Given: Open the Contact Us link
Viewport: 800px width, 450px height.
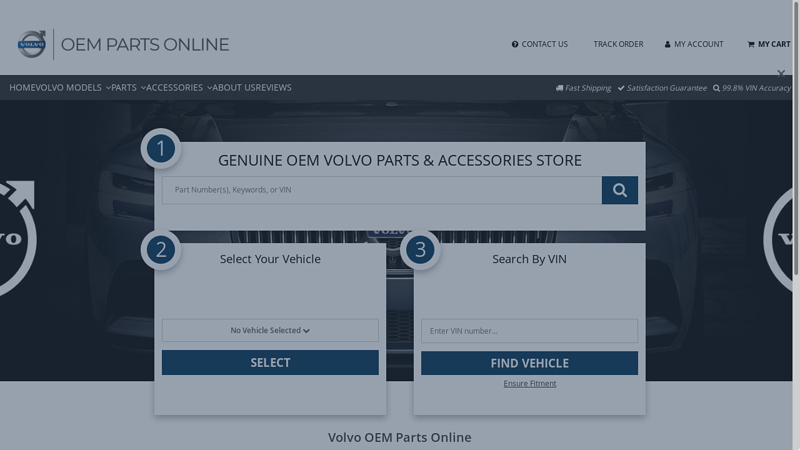Looking at the screenshot, I should [x=540, y=44].
